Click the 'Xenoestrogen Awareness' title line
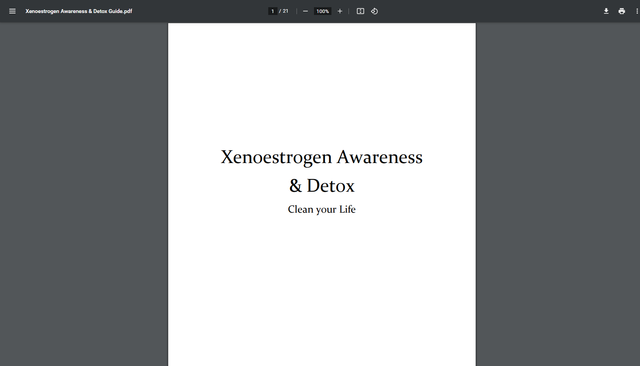Viewport: 640px width, 366px height. pyautogui.click(x=322, y=158)
